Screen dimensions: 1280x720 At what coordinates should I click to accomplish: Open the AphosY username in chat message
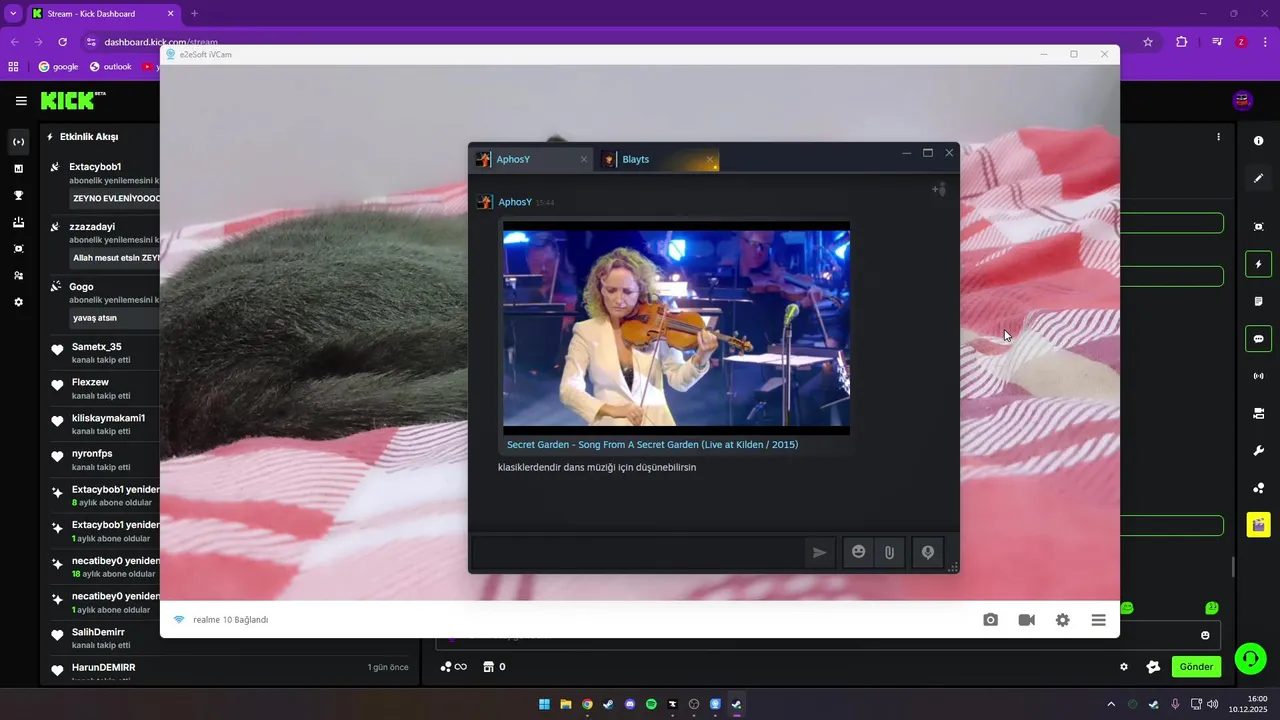515,202
